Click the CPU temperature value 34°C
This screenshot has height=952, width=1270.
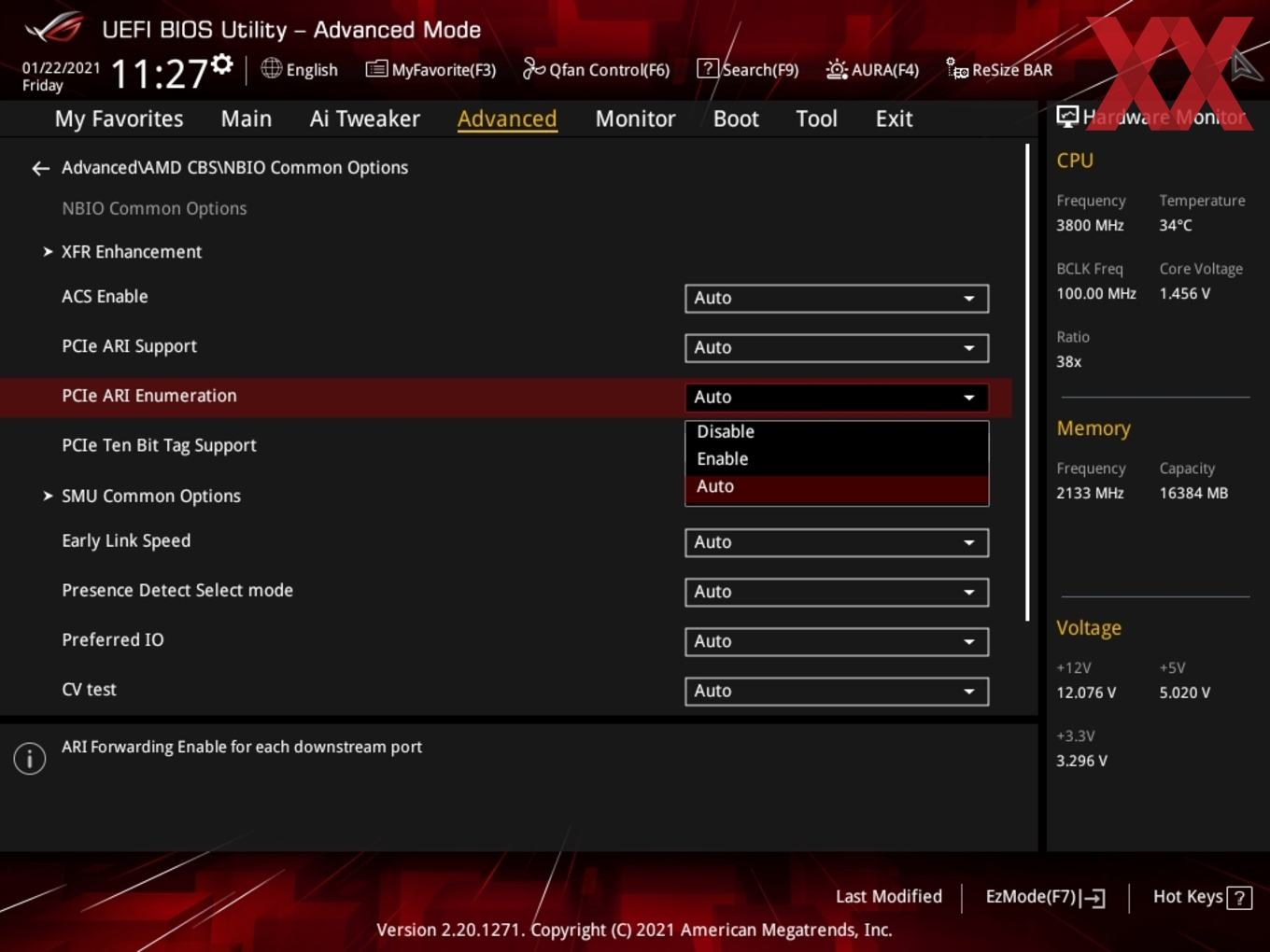[x=1176, y=226]
